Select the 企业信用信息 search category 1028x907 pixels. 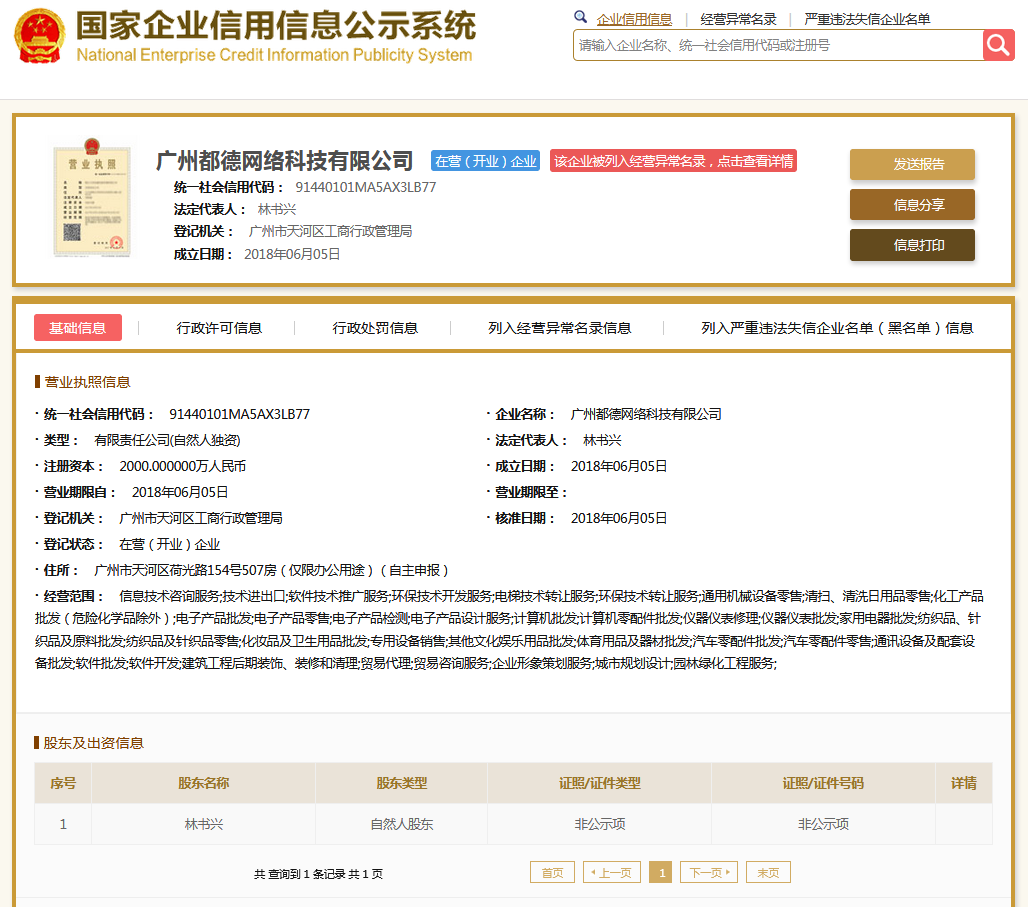click(634, 19)
